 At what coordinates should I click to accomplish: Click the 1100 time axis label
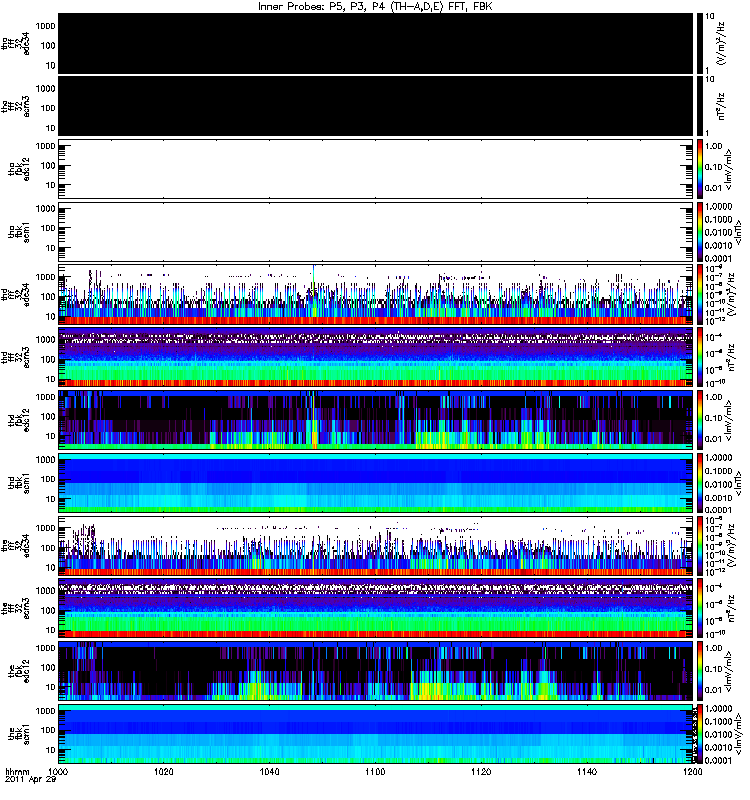click(x=375, y=772)
